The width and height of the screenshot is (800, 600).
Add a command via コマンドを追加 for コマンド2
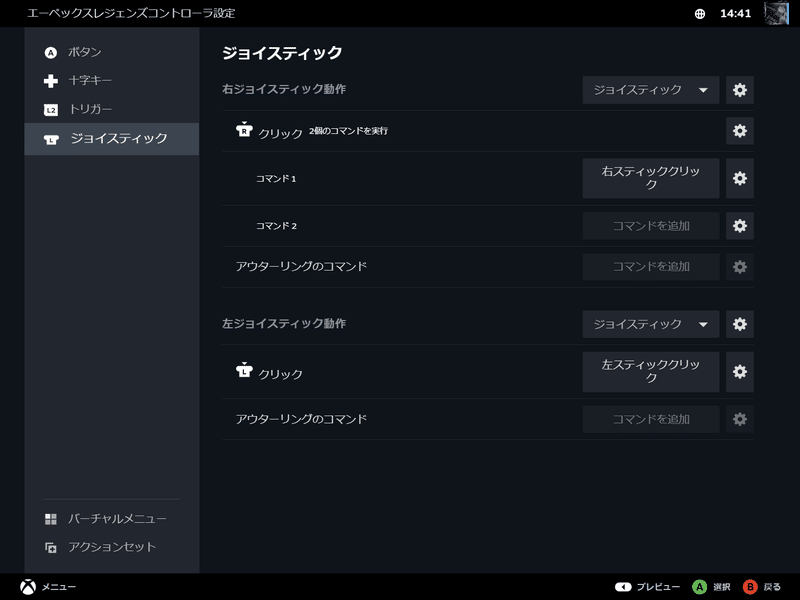tap(650, 226)
